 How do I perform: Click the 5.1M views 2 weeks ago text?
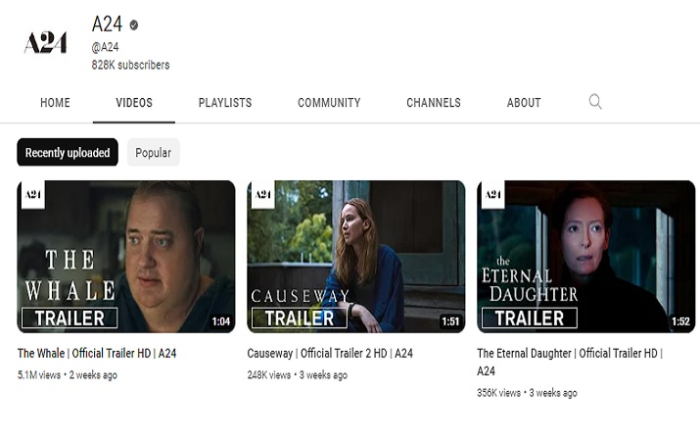[67, 375]
